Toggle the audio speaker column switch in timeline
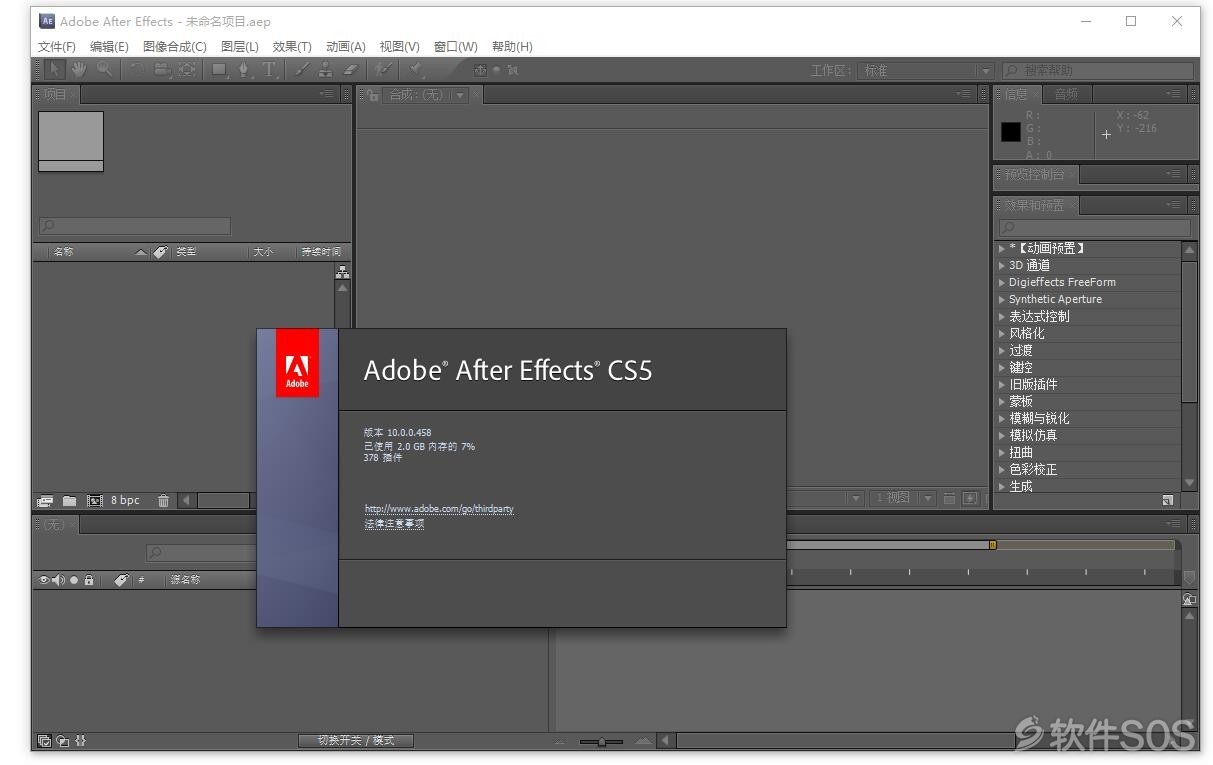 tap(58, 580)
